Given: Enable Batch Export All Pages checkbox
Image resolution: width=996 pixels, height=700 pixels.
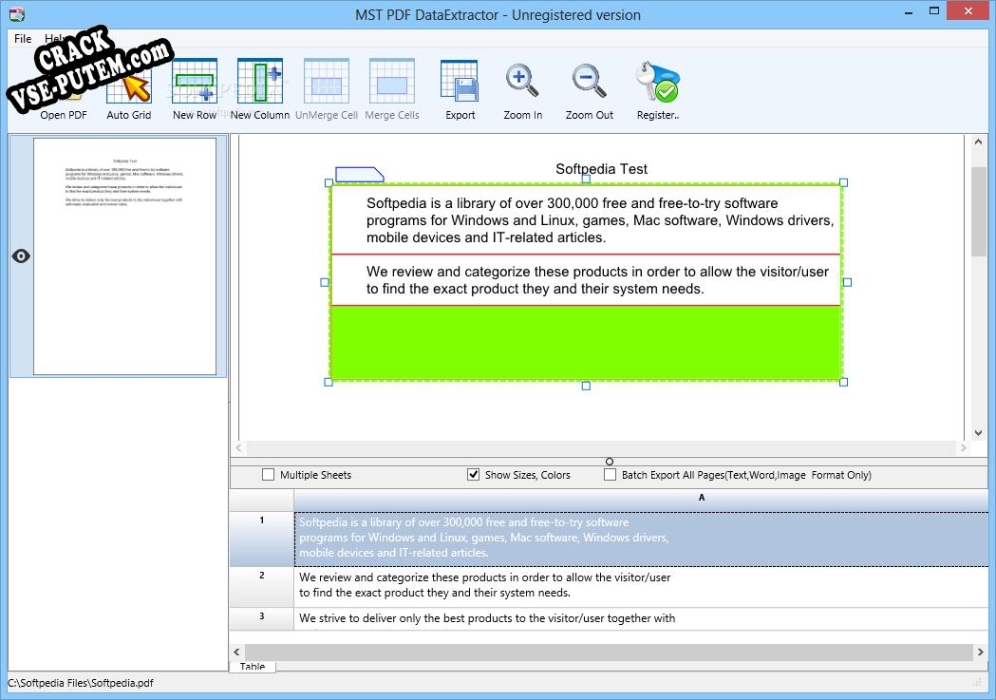Looking at the screenshot, I should click(x=610, y=475).
